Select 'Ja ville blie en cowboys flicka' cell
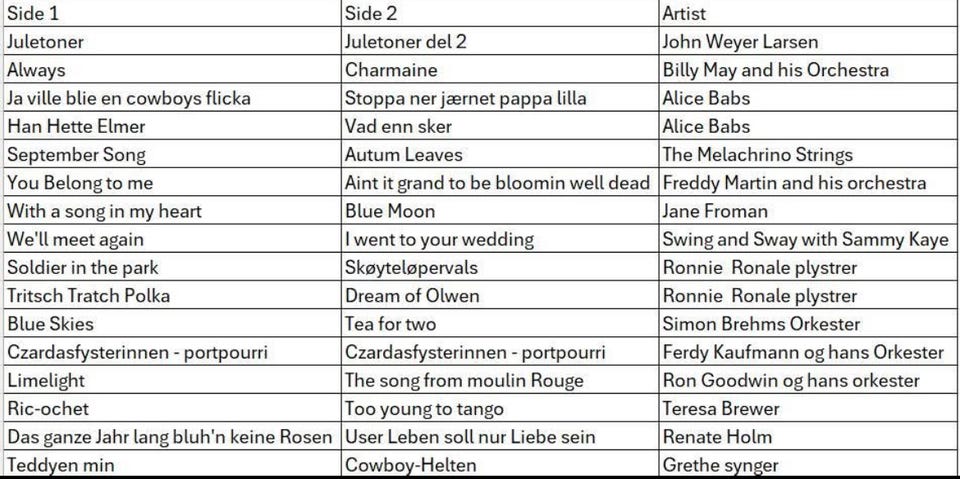Viewport: 960px width, 479px height. pyautogui.click(x=172, y=97)
